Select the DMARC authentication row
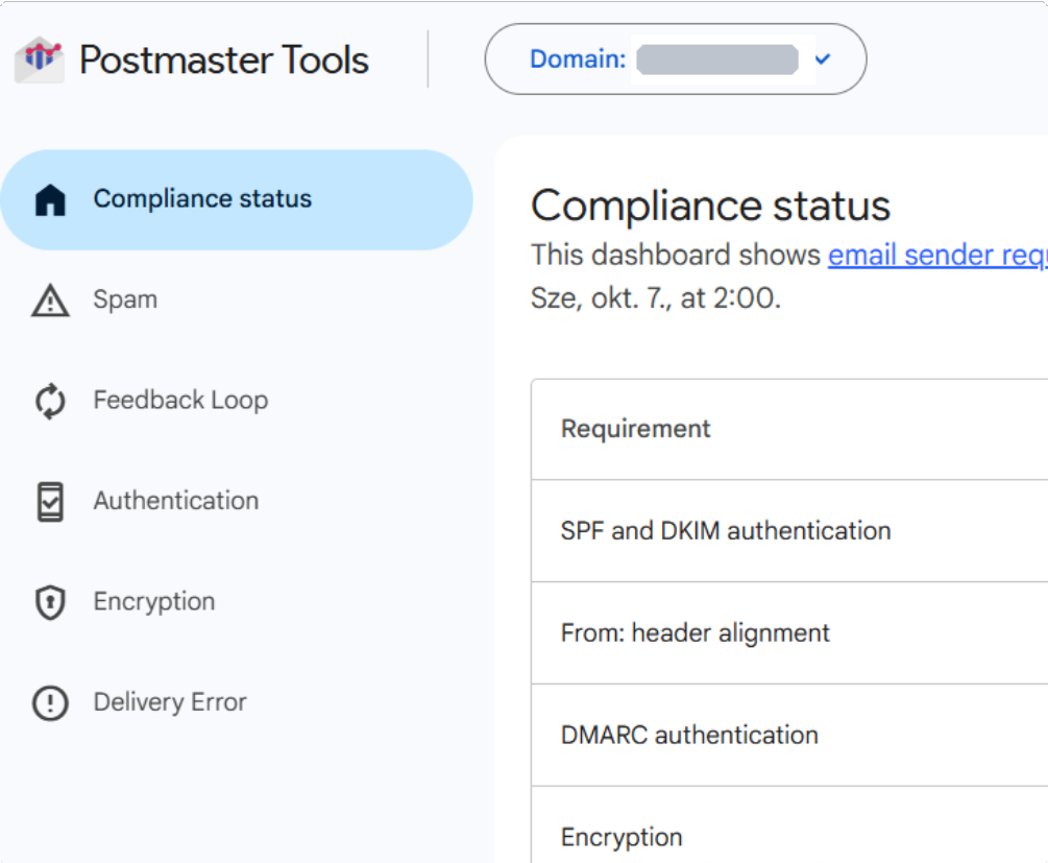 click(789, 735)
